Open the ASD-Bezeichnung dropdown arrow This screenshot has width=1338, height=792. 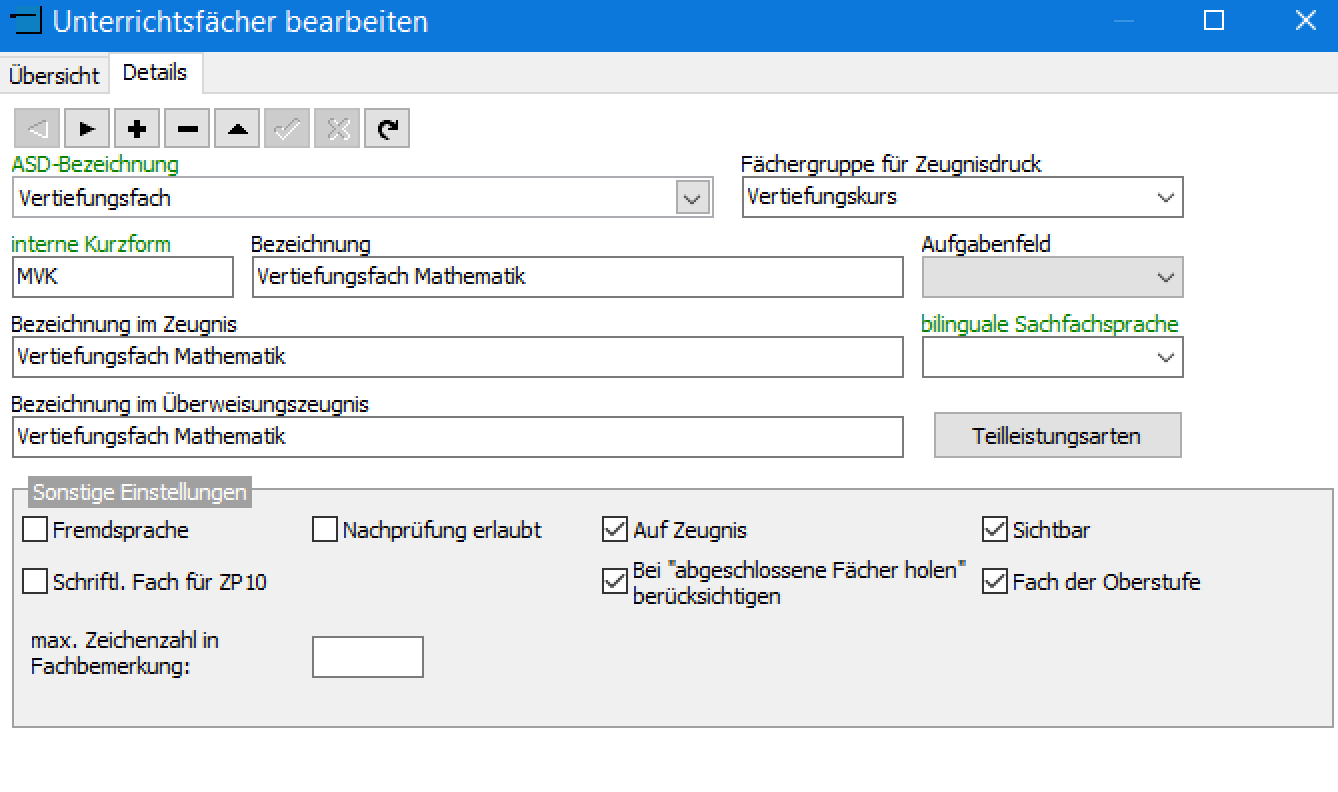click(692, 198)
